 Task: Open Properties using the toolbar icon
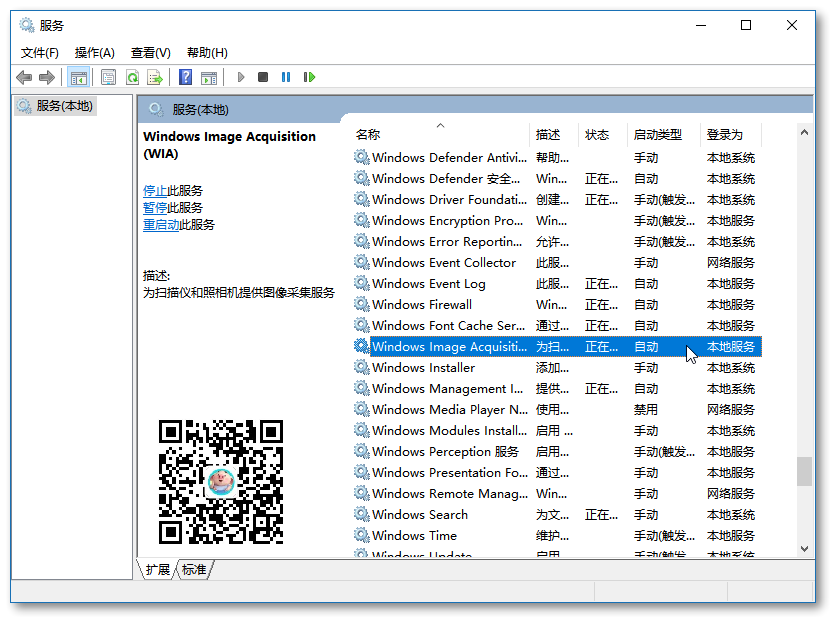tap(108, 77)
